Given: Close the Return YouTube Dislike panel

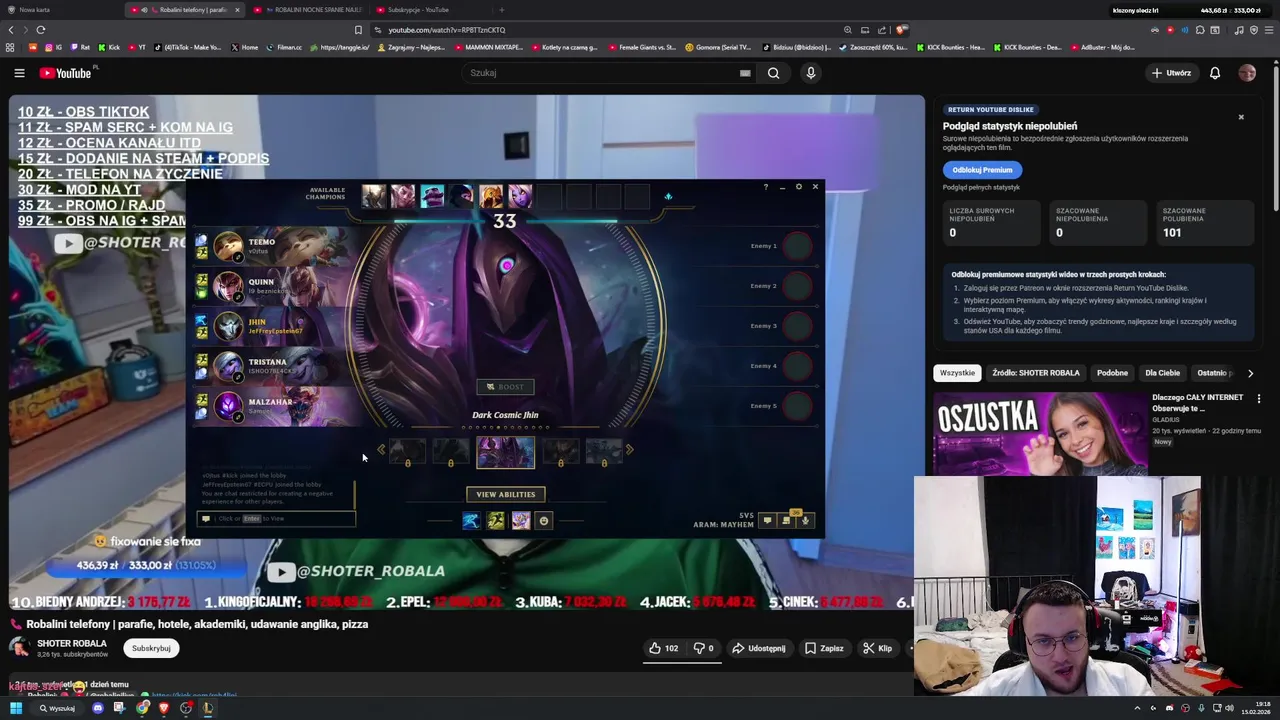Looking at the screenshot, I should coord(1241,117).
